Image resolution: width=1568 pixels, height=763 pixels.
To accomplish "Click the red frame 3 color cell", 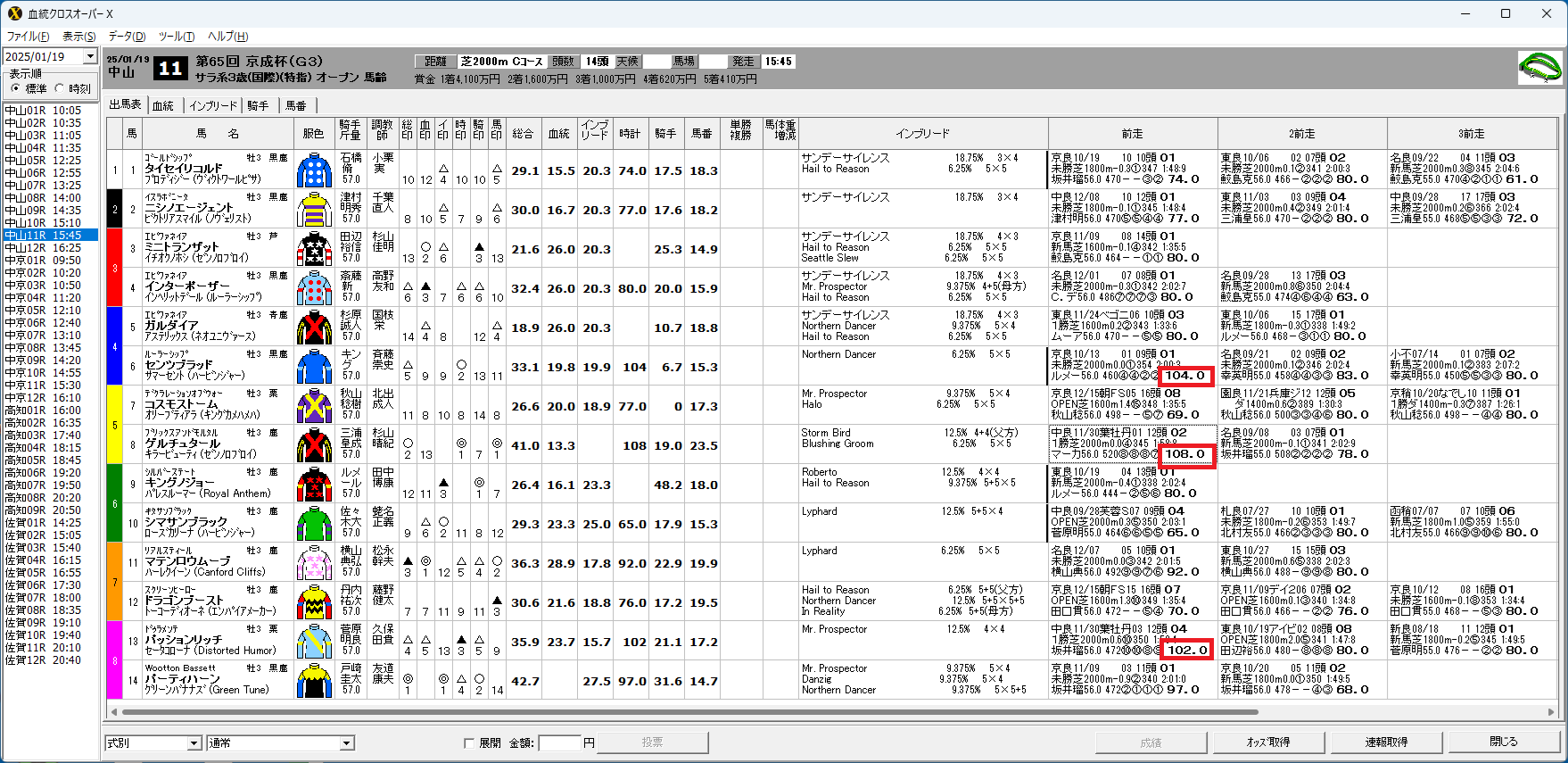I will click(x=114, y=268).
